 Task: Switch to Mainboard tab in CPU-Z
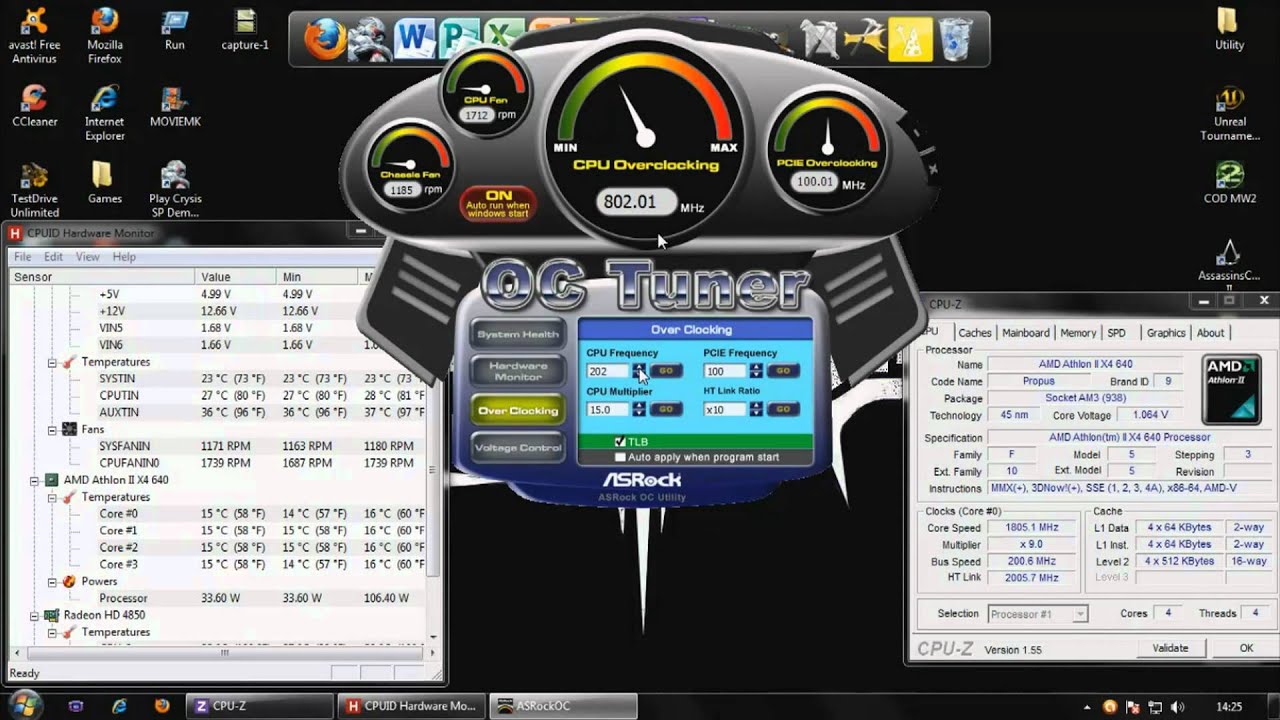pos(1026,333)
